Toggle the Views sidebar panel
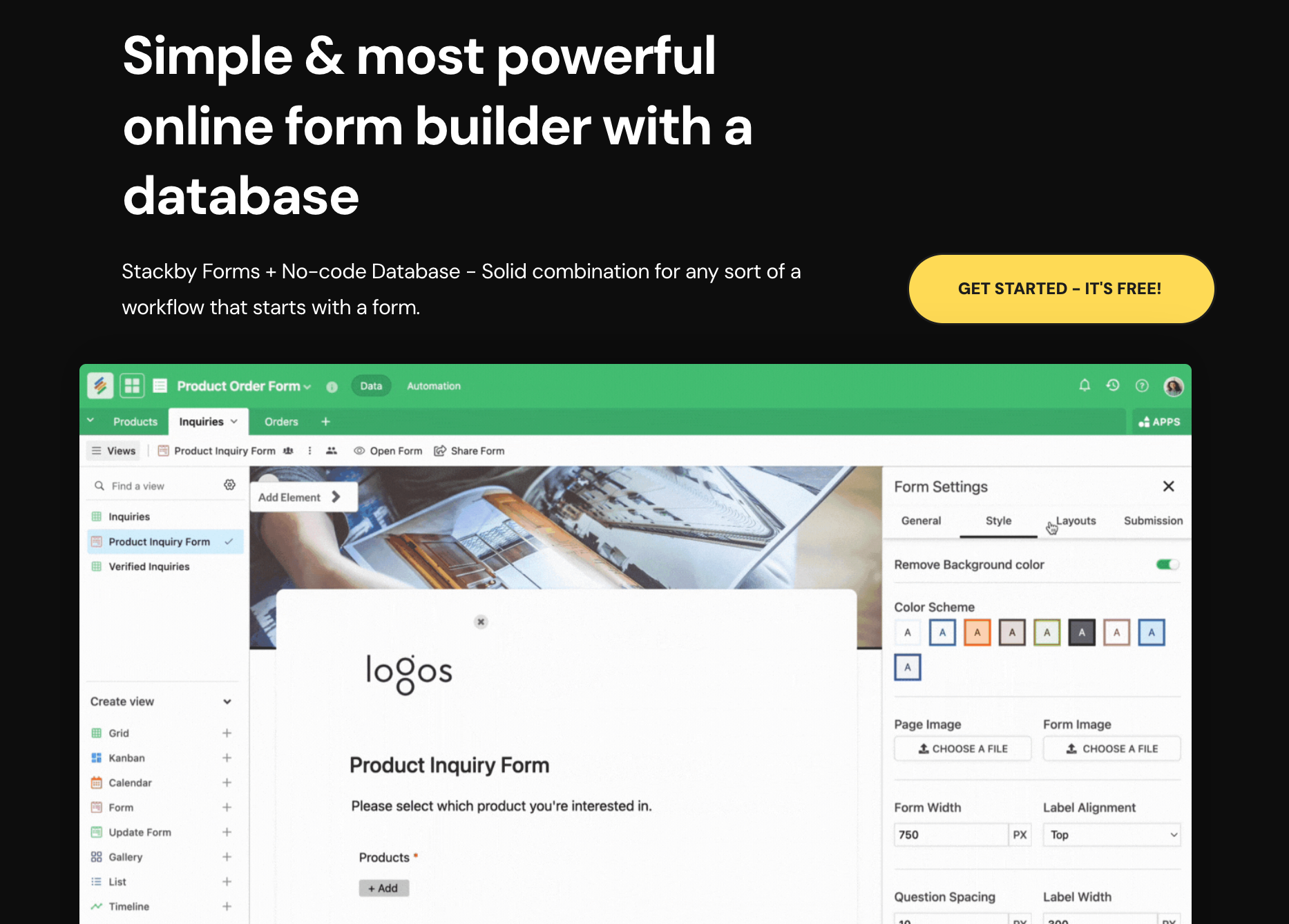 [114, 451]
